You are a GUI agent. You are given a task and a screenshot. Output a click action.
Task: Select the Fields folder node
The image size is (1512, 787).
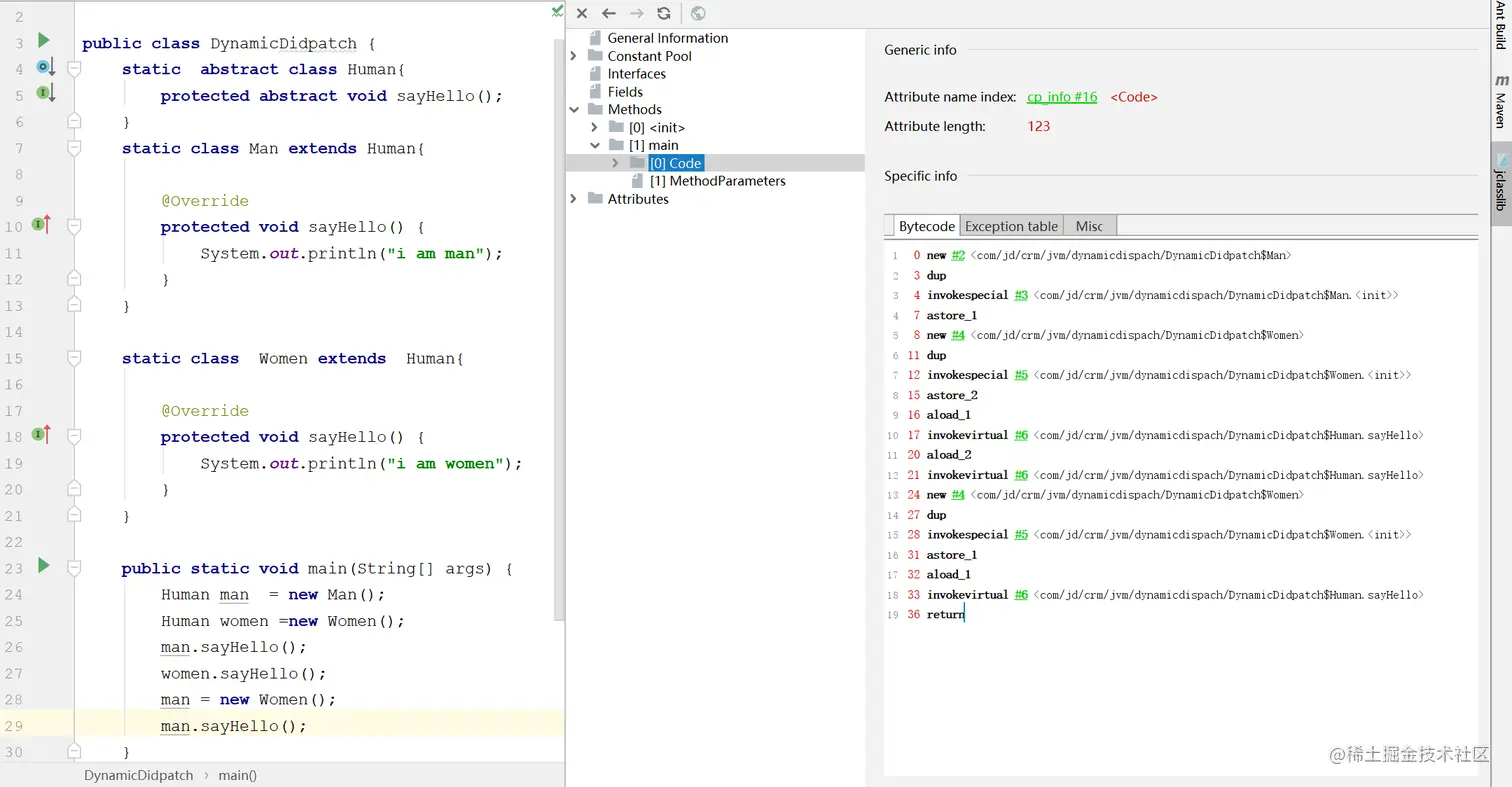pyautogui.click(x=626, y=92)
